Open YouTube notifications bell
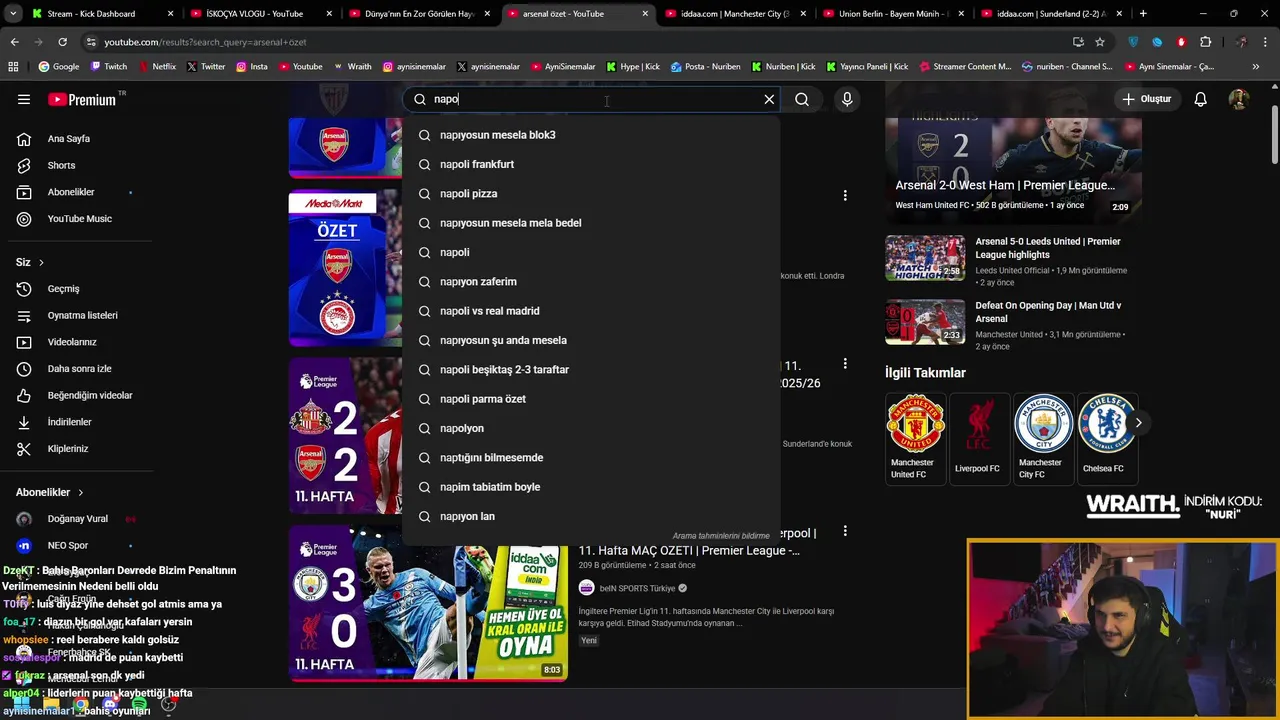The width and height of the screenshot is (1280, 720). [x=1201, y=99]
